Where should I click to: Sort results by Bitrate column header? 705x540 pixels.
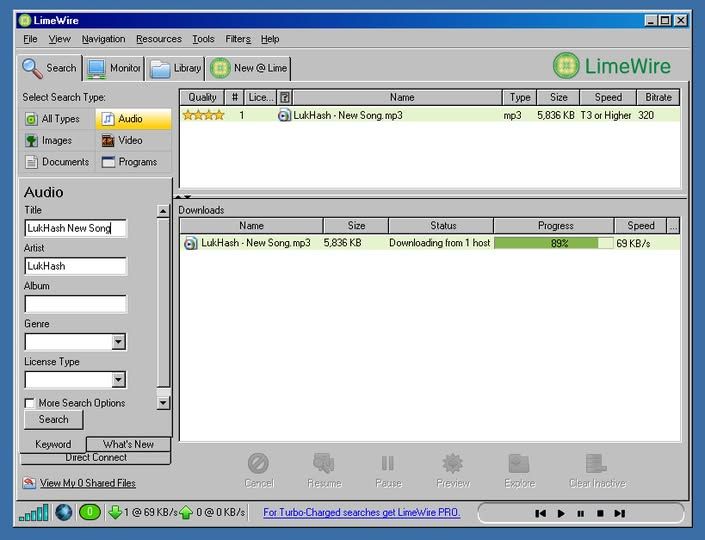[658, 98]
